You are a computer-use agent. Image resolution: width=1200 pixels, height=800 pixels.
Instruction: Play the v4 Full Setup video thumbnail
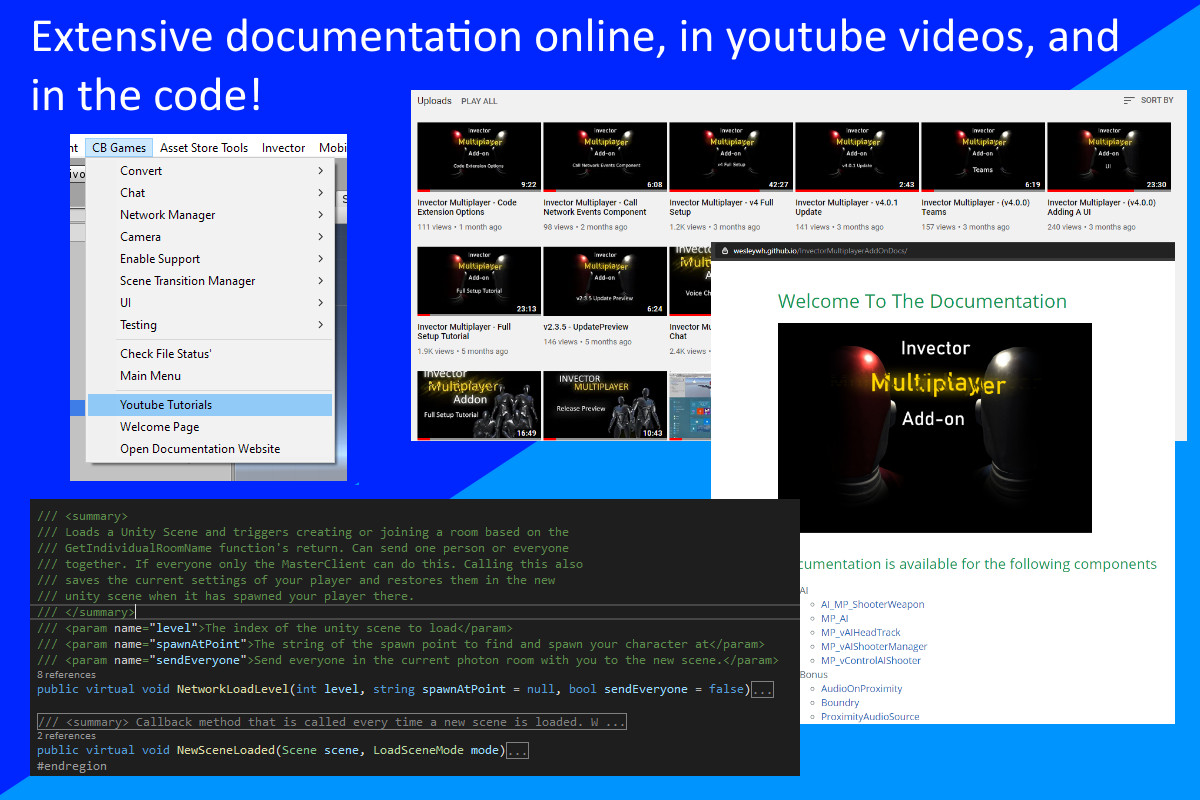coord(731,156)
